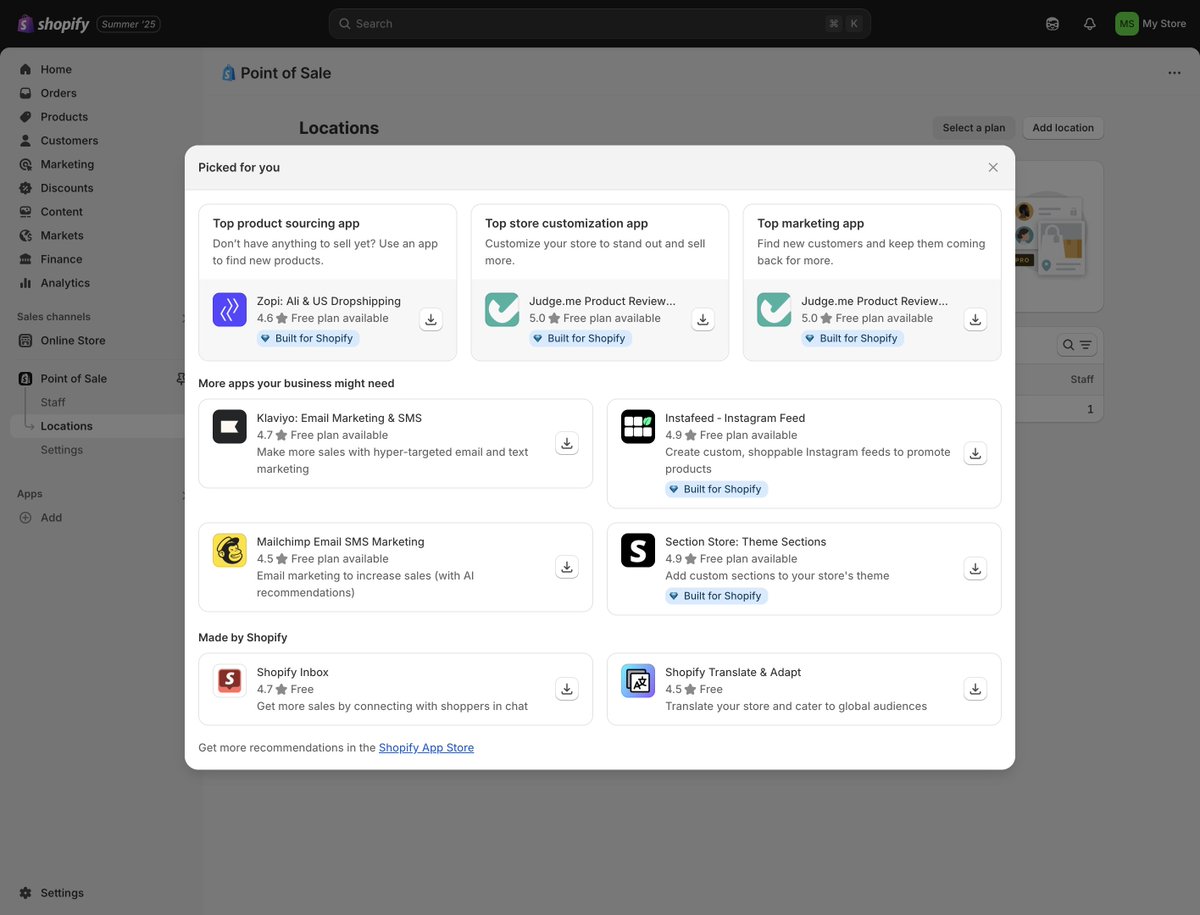The height and width of the screenshot is (915, 1200).
Task: Install Mailchimp Email SMS Marketing
Action: coord(567,567)
